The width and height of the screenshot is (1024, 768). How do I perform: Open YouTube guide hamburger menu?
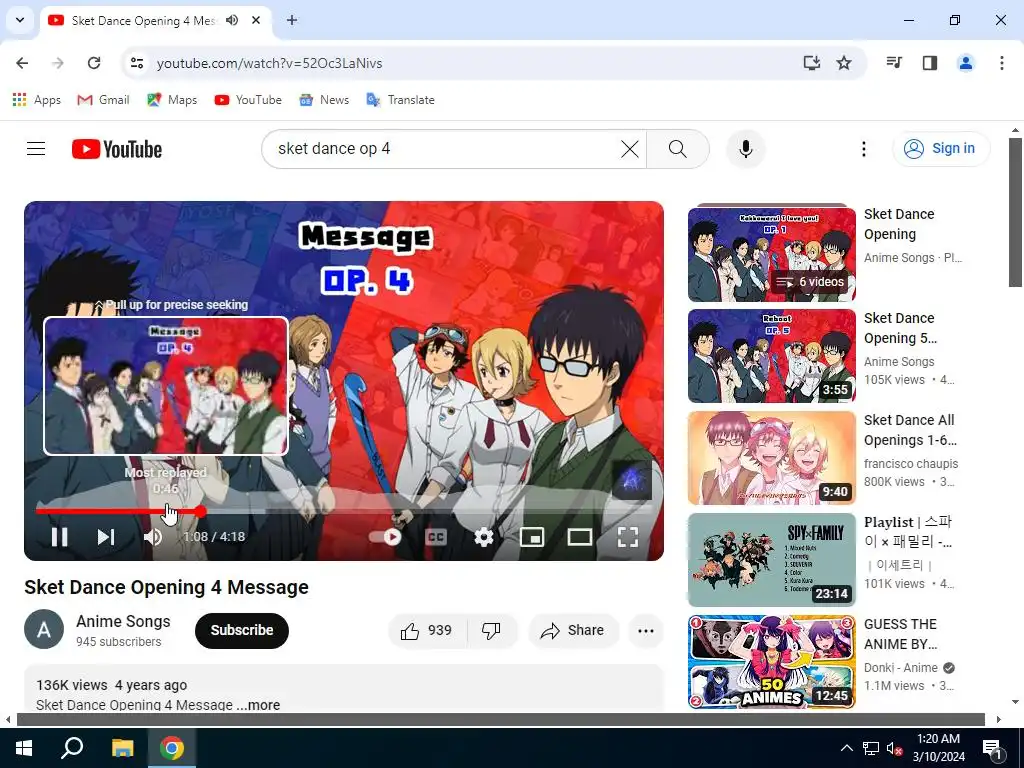coord(36,149)
